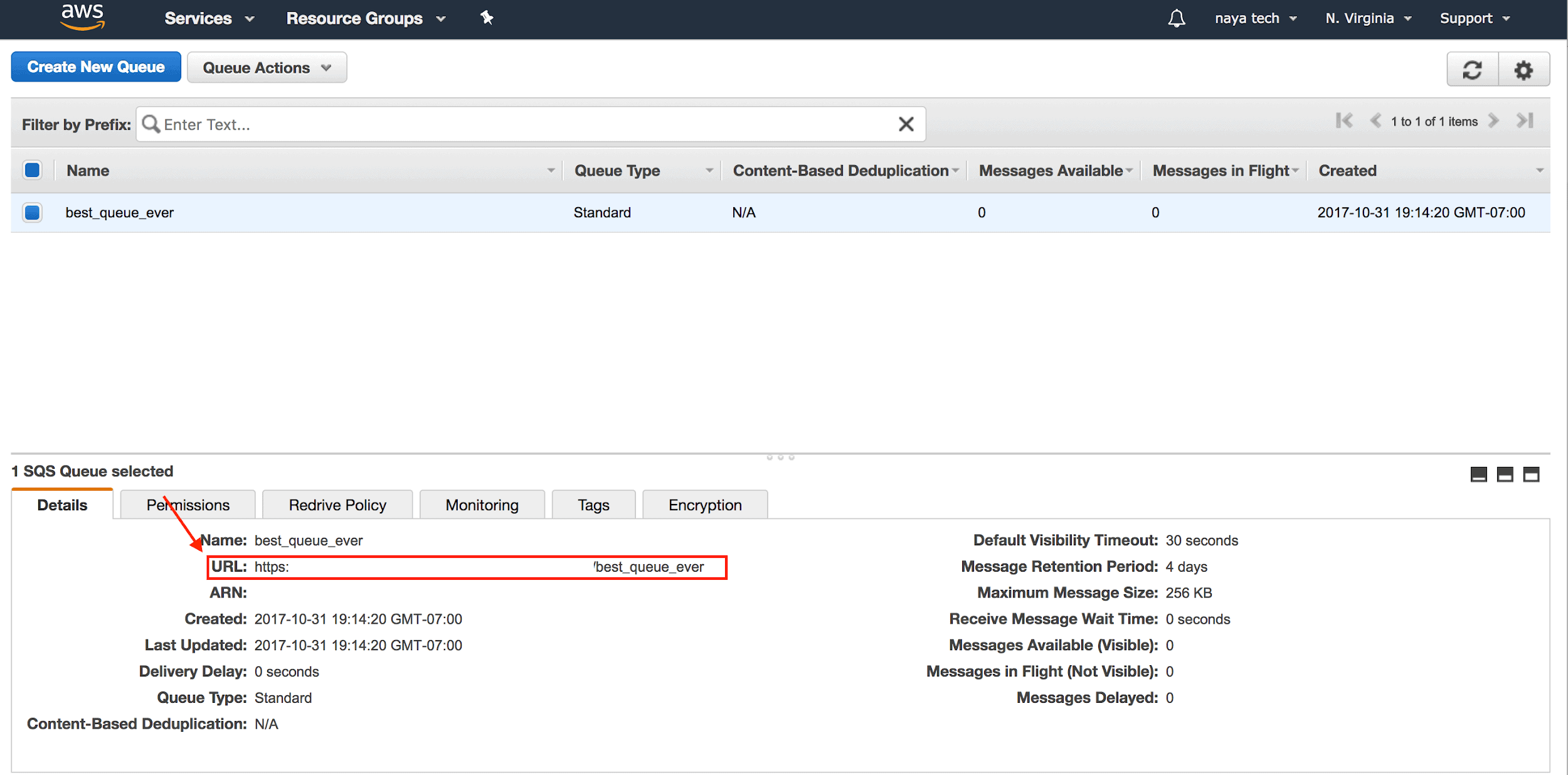Viewport: 1568px width, 775px height.
Task: Open the naya tech account menu
Action: (x=1256, y=18)
